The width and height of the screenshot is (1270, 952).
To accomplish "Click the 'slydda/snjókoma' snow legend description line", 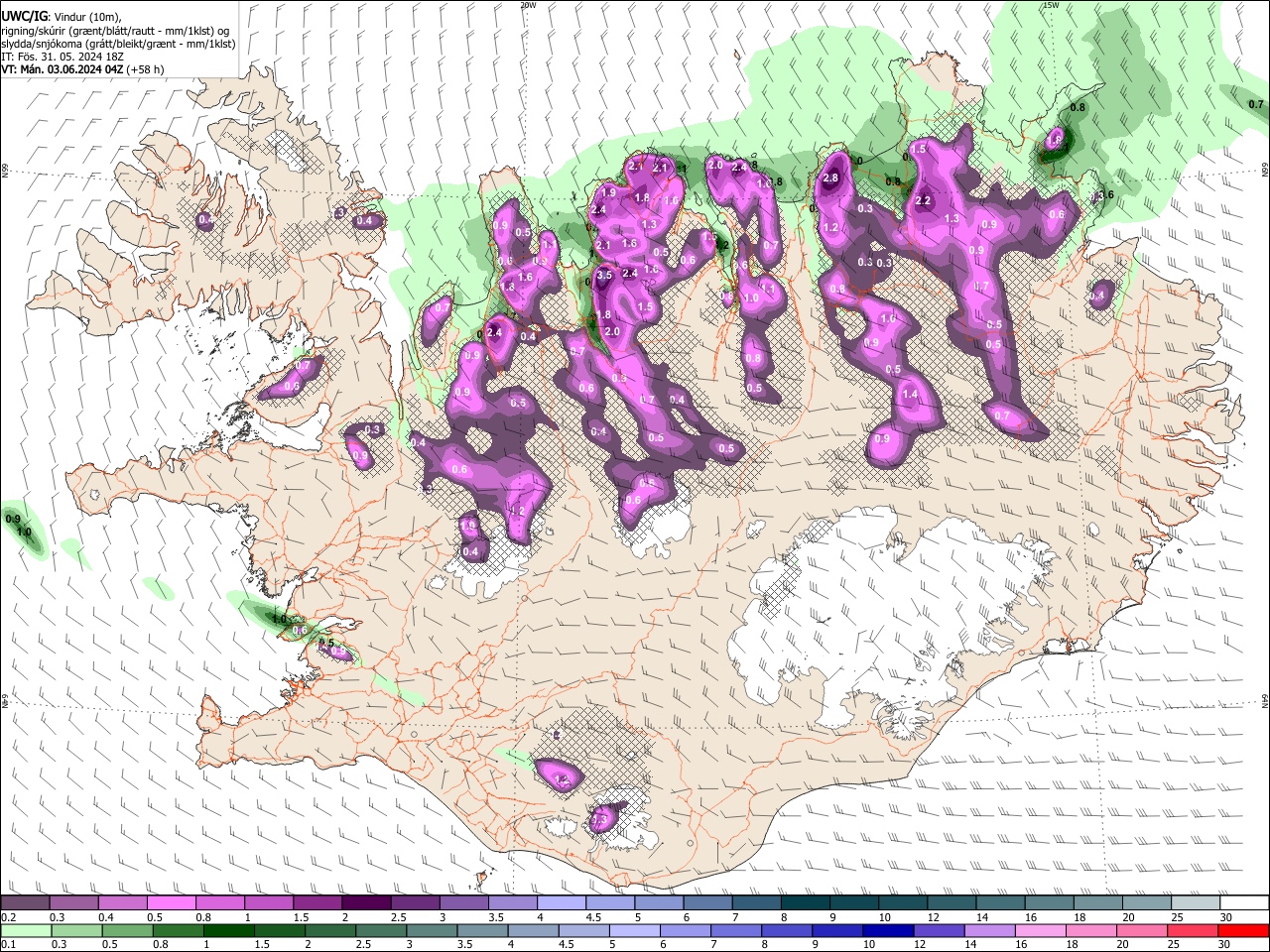I will 118,44.
